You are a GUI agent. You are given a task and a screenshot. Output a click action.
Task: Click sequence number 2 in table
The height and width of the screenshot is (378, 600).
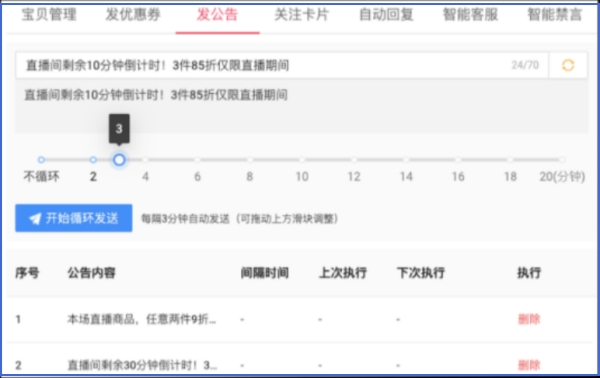(18, 365)
